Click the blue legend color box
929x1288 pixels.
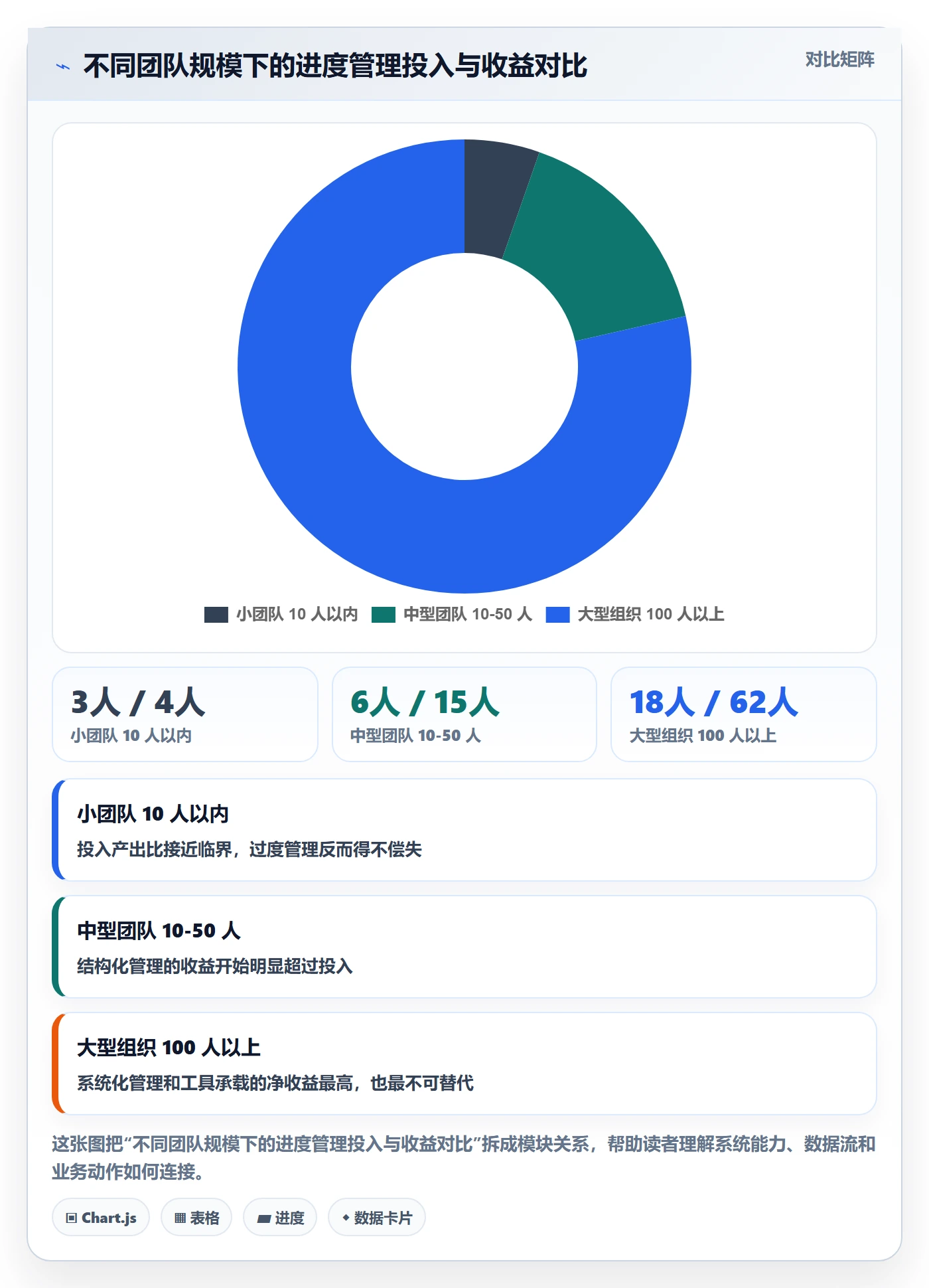tap(557, 614)
